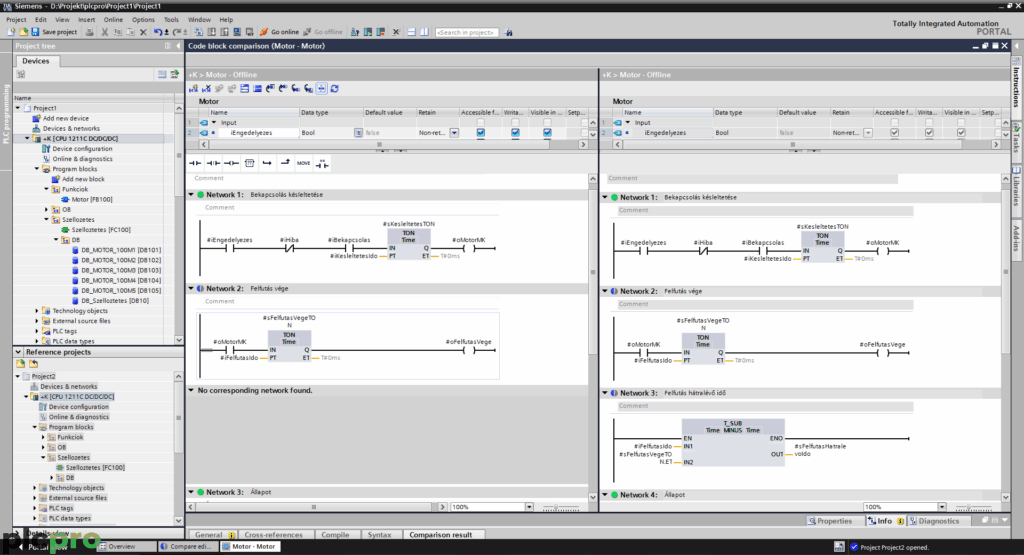Click the close branch icon
Screen dimensions: 1024x555
pos(285,163)
